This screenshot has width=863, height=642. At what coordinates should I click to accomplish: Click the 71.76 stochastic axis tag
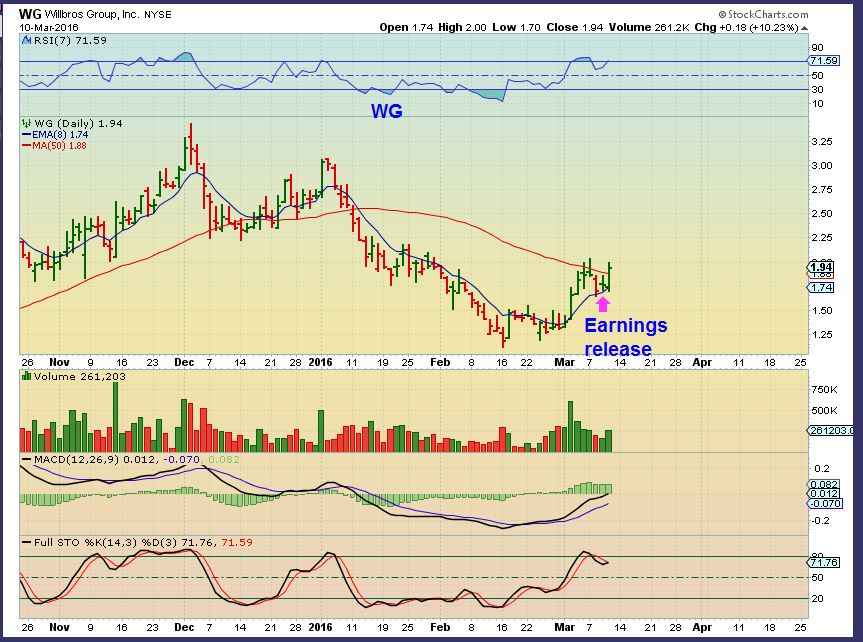tap(824, 562)
